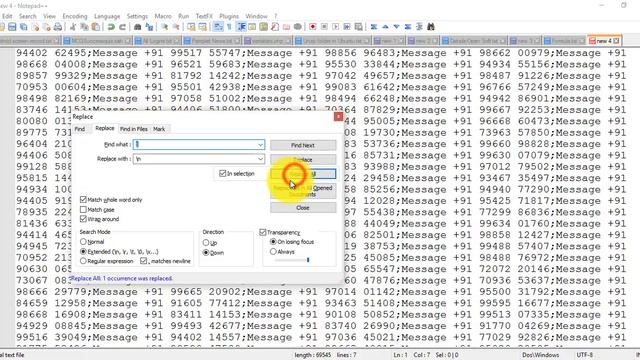
Task: Click Replace All in All Opened Documents
Action: point(303,191)
